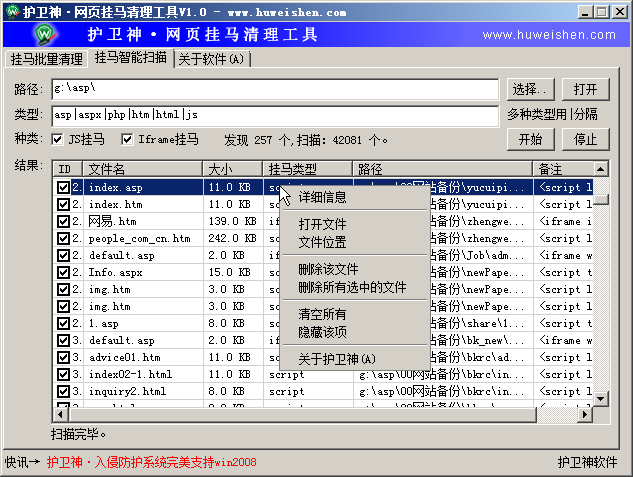Image resolution: width=633 pixels, height=477 pixels.
Task: Click the green W logo in the blue banner
Action: (45, 35)
